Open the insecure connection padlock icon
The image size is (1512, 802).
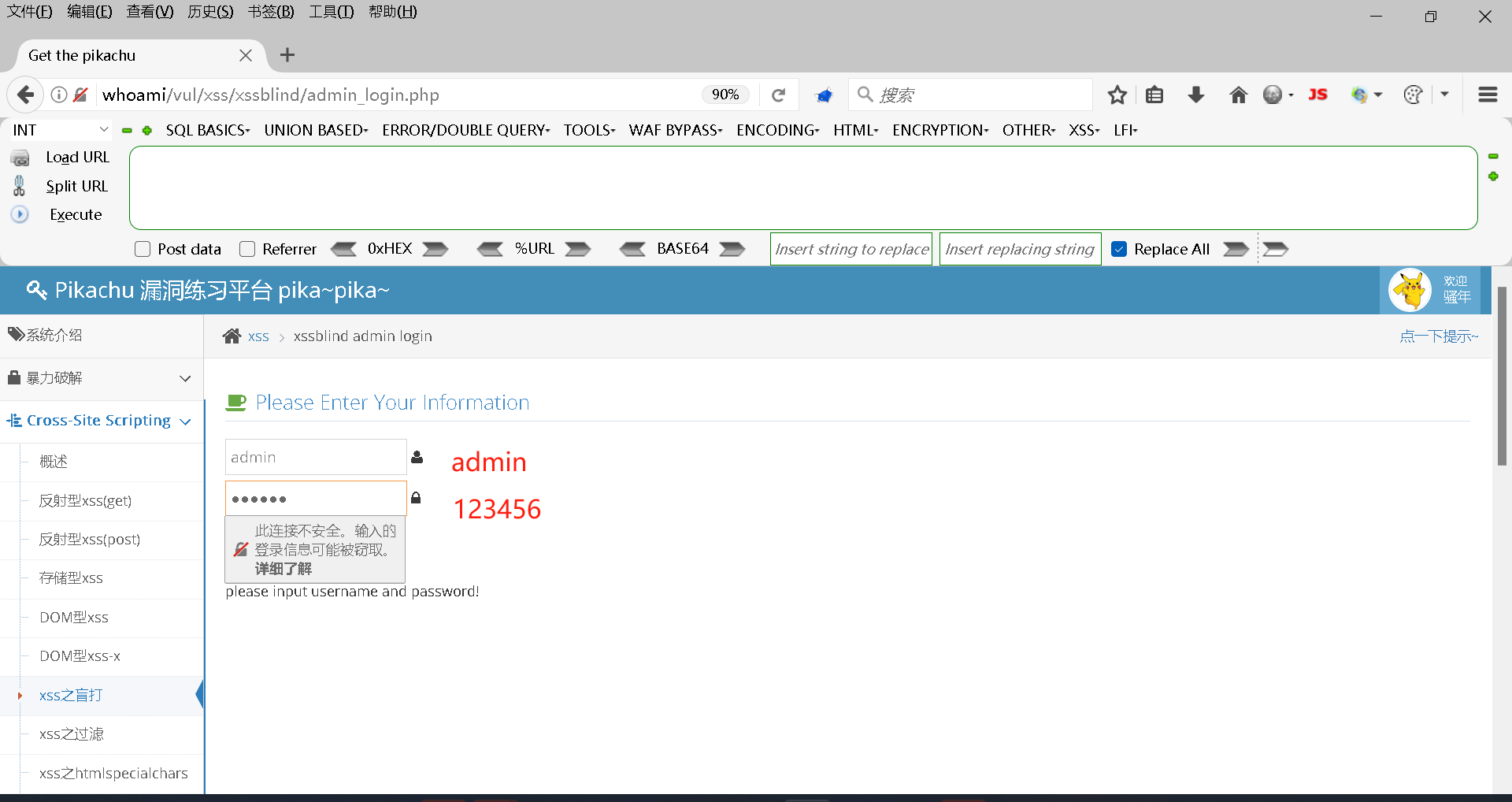pos(80,95)
